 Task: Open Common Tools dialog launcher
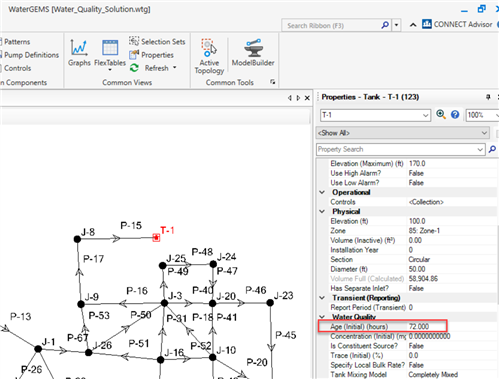(x=273, y=82)
